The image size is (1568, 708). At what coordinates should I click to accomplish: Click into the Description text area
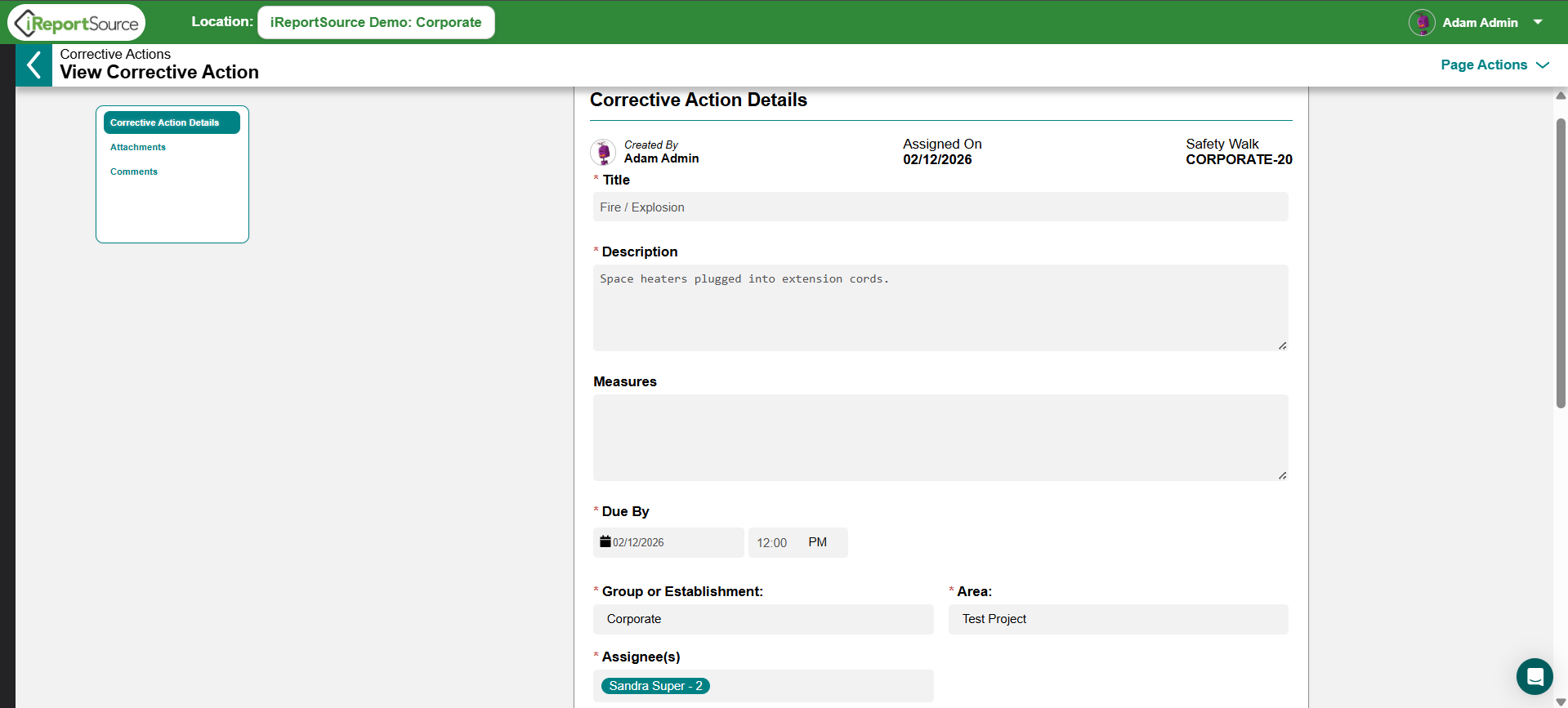[940, 308]
